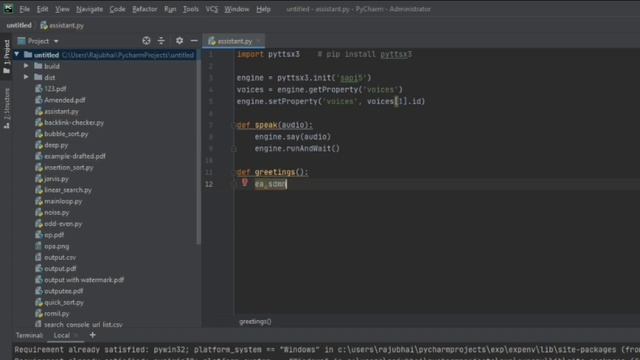Toggle the Project tool window side tab
This screenshot has height=360, width=640.
[7, 57]
